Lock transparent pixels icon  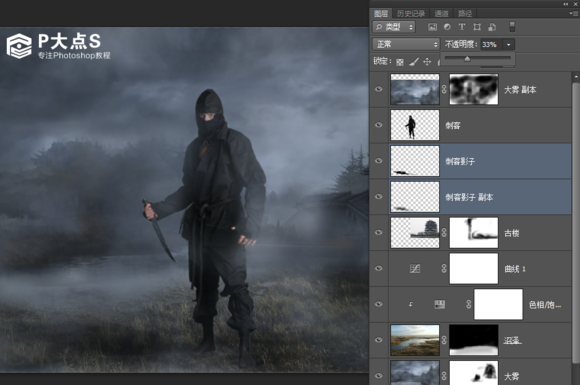[400, 62]
